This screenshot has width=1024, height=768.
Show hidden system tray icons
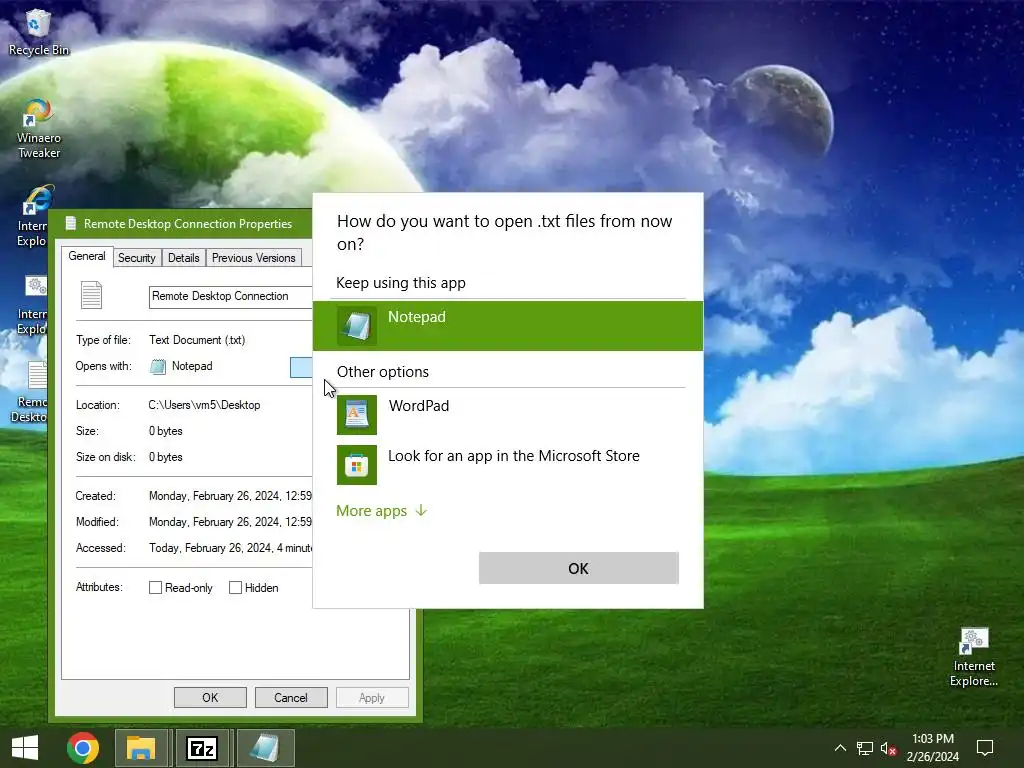pyautogui.click(x=840, y=748)
